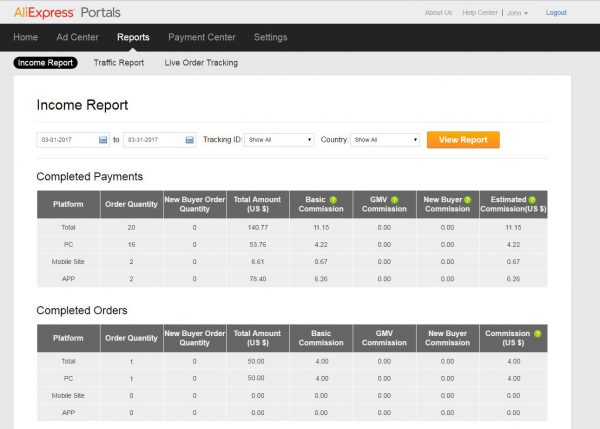The height and width of the screenshot is (429, 600).
Task: Click New Buyer Commission help icon
Action: click(467, 200)
